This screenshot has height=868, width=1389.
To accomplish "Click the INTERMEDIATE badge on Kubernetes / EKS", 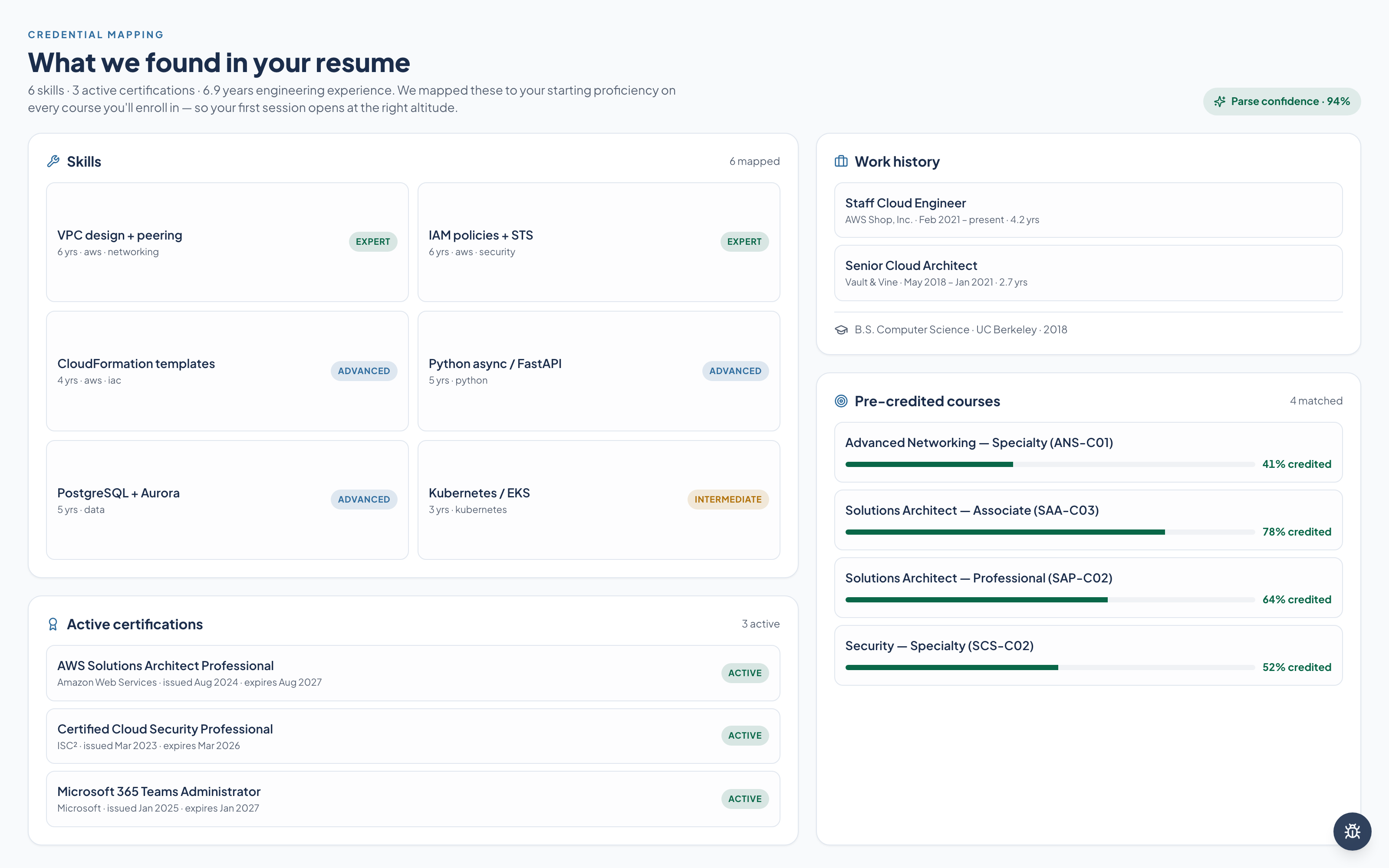I will [x=728, y=500].
